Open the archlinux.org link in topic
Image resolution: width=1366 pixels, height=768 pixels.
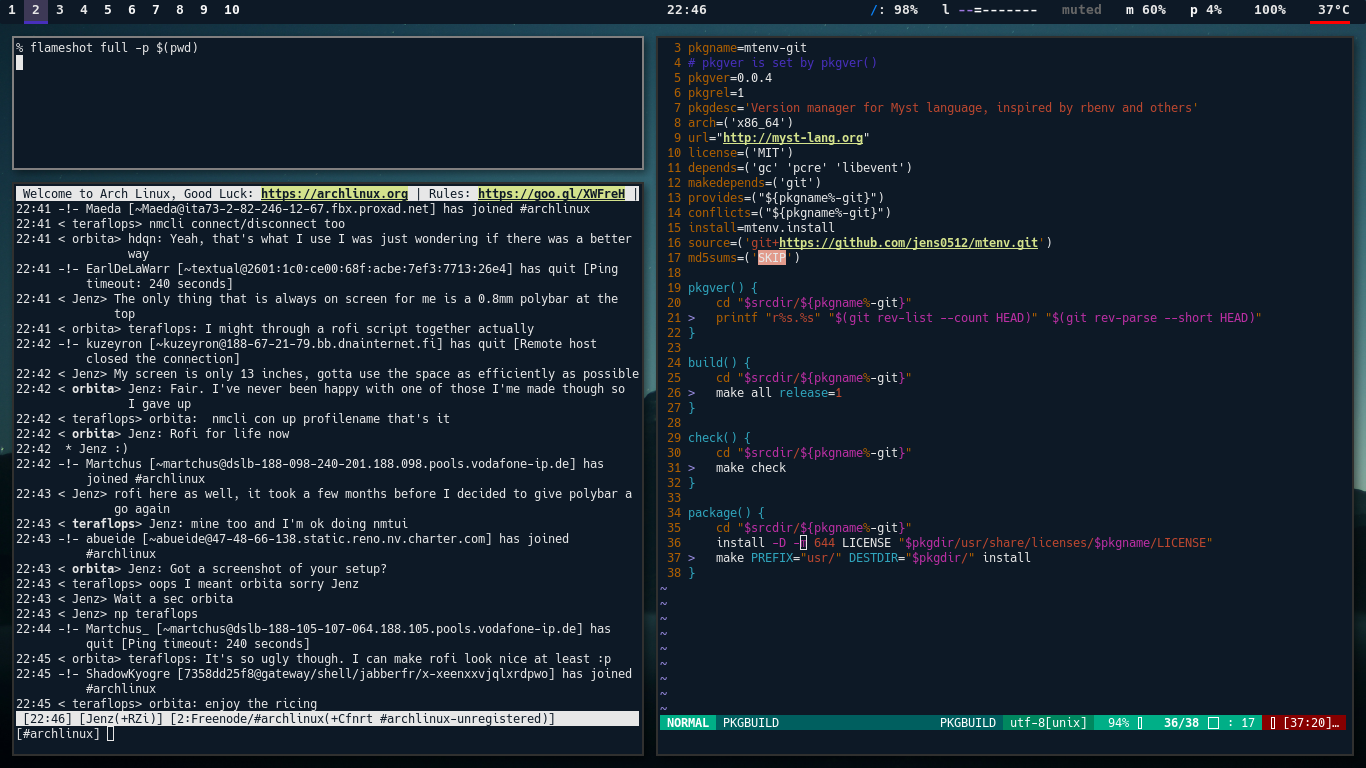tap(335, 194)
